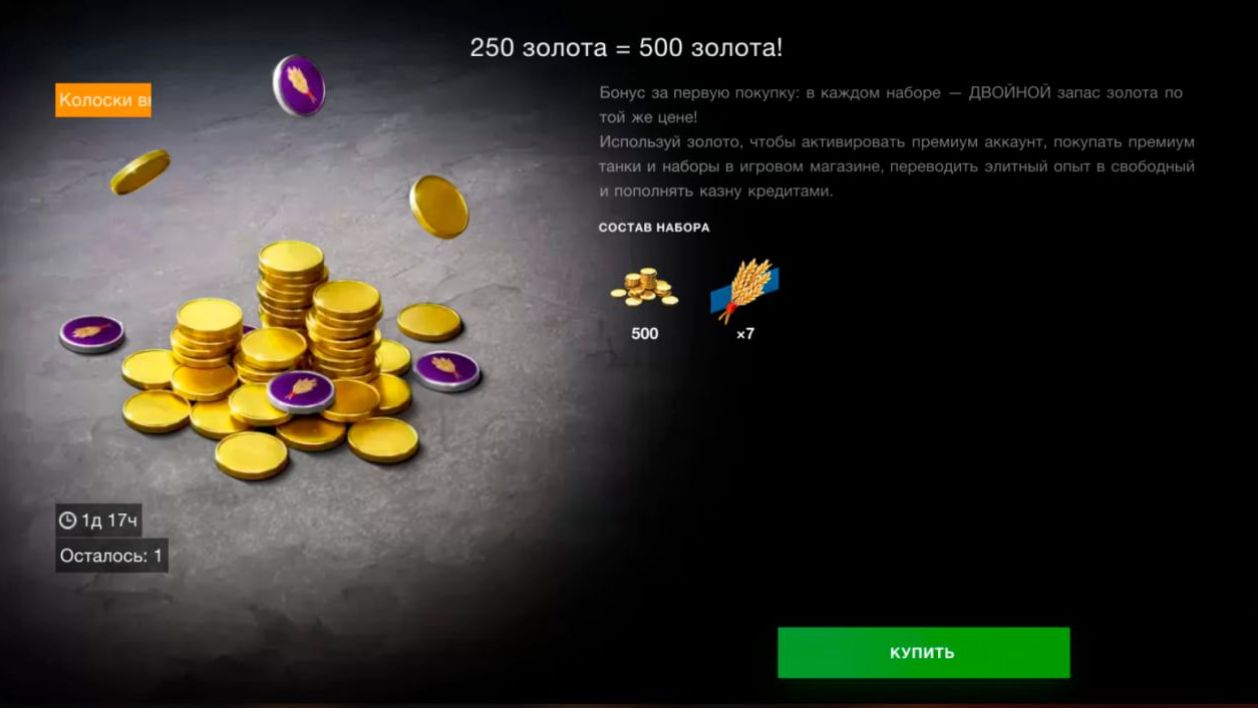Click the 500 quantity under gold coins
1258x708 pixels.
645,334
